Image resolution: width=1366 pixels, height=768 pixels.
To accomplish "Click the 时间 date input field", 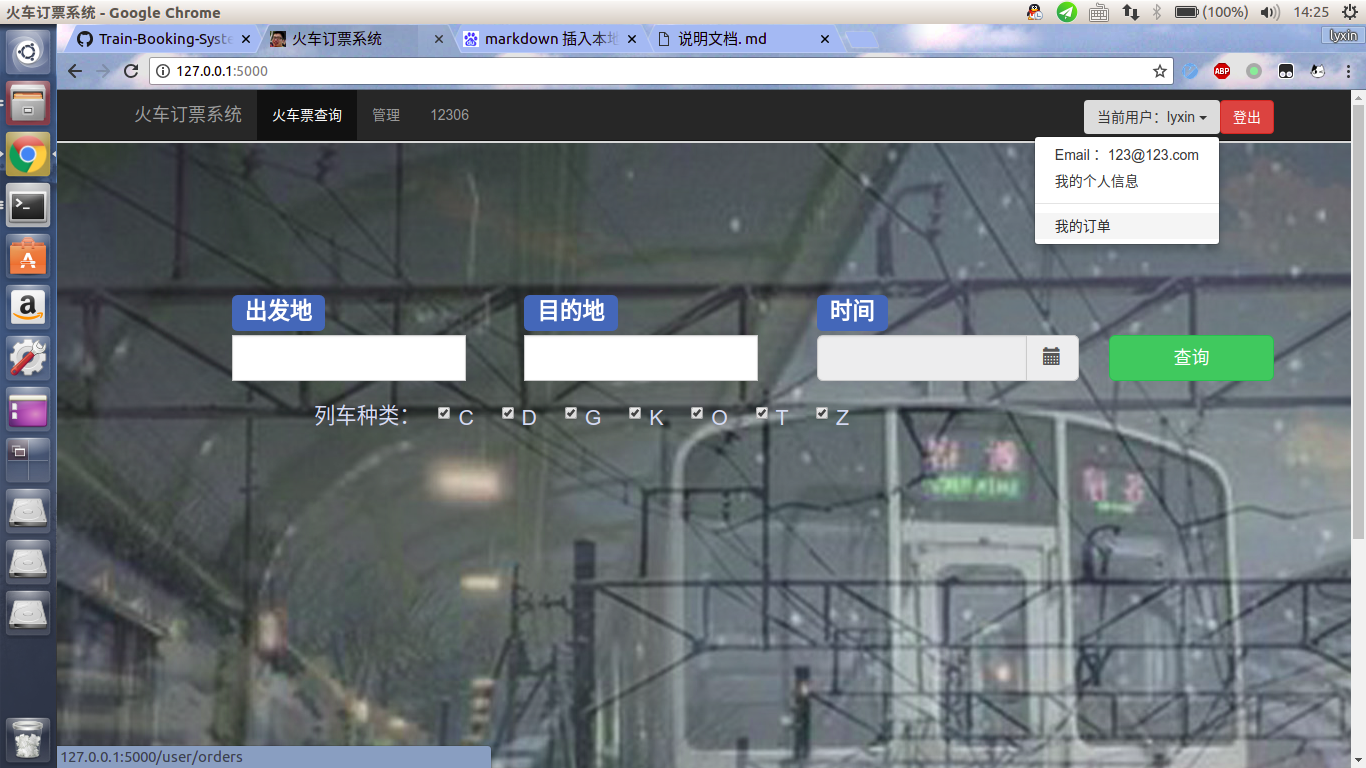I will coord(922,358).
